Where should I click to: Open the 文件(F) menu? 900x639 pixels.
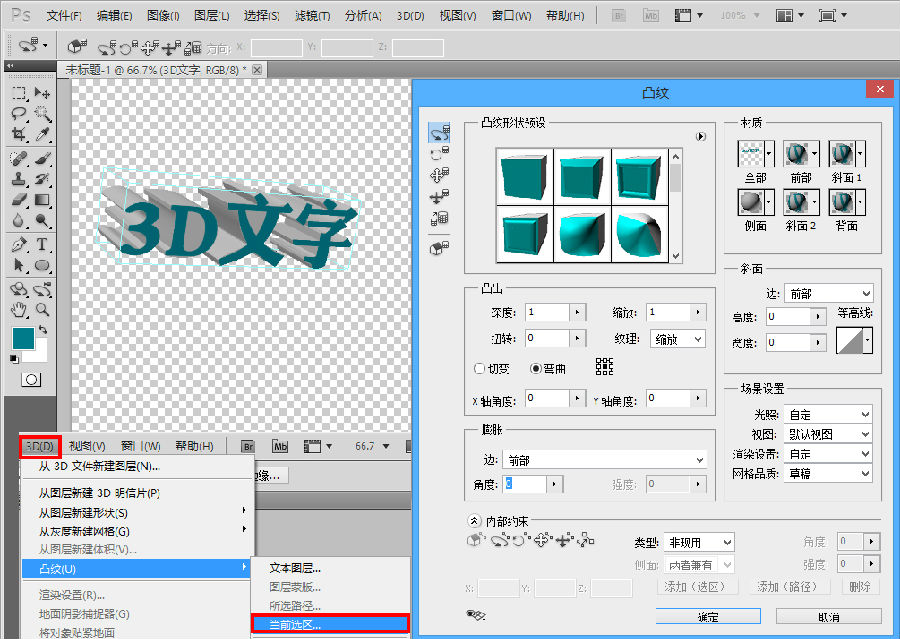(64, 16)
